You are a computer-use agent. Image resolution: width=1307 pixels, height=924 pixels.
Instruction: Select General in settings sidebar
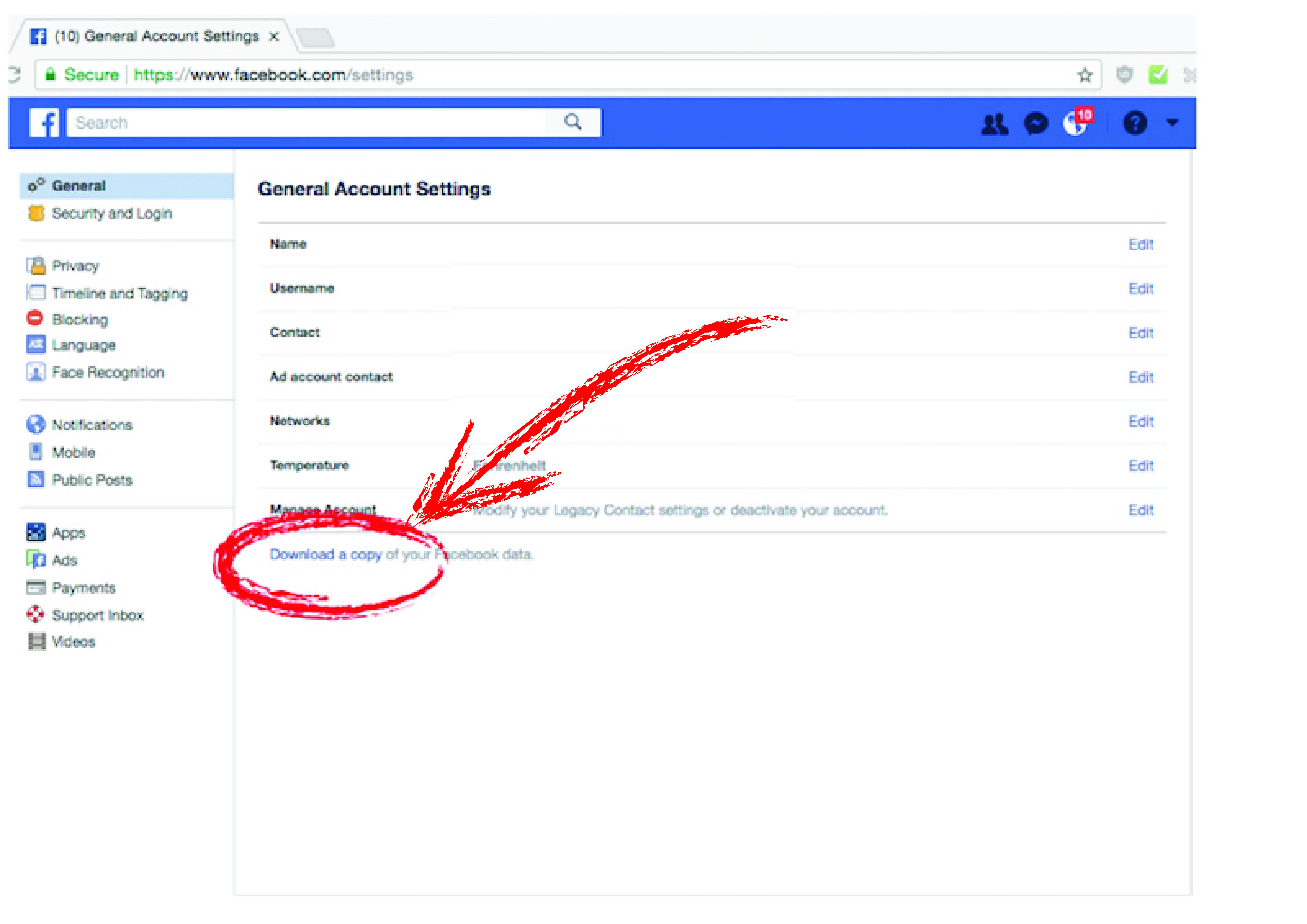pyautogui.click(x=126, y=186)
